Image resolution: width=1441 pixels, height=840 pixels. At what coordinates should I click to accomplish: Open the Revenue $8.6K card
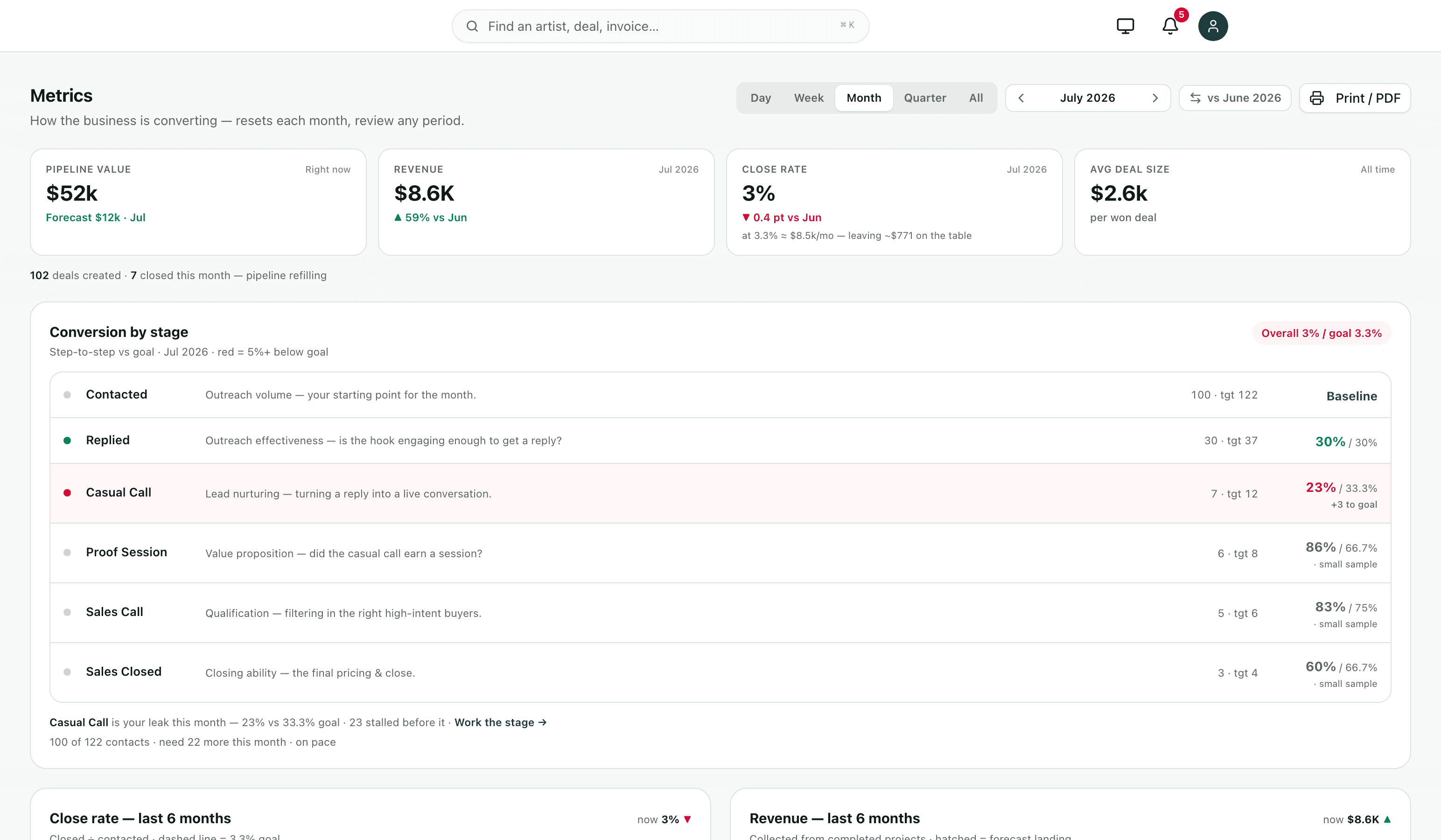point(546,202)
